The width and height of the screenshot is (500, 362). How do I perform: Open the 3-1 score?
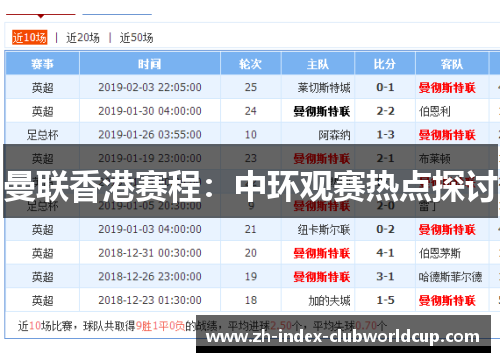point(385,277)
